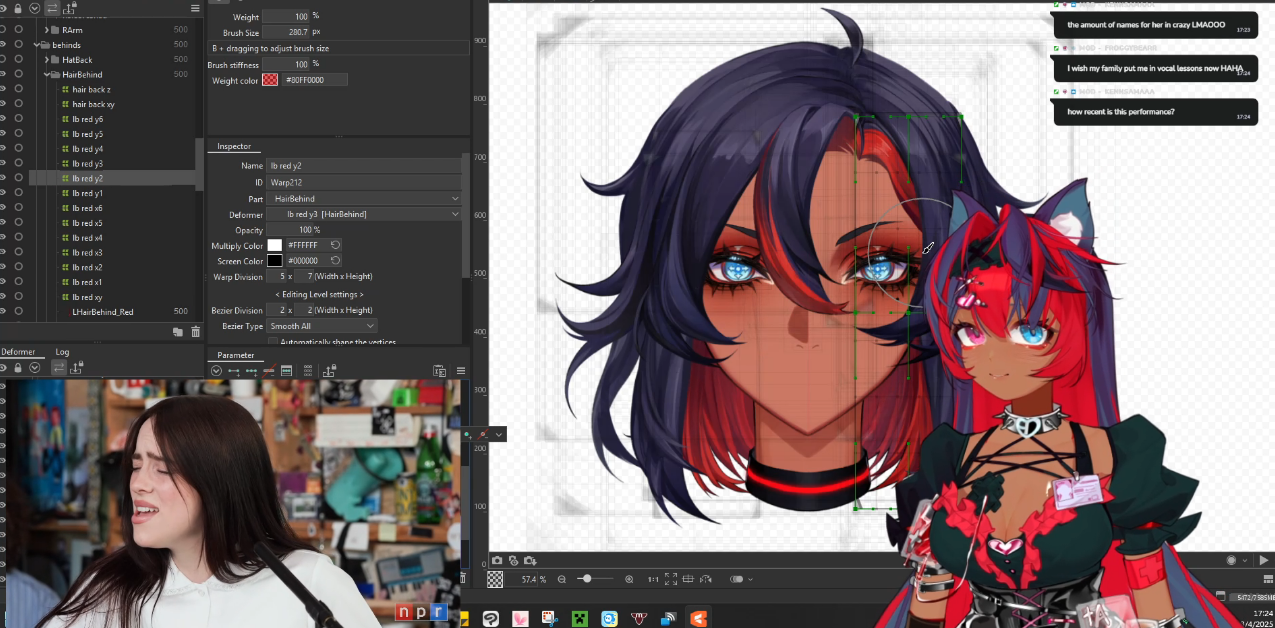The height and width of the screenshot is (628, 1275).
Task: Collapse the behinds folder
Action: click(36, 45)
